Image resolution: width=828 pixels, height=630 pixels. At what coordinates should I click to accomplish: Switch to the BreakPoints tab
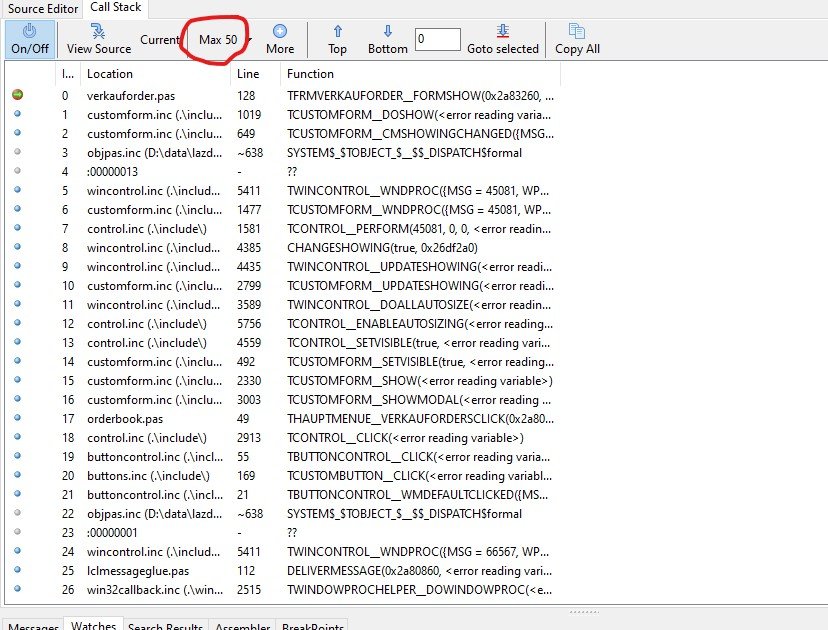pyautogui.click(x=313, y=625)
